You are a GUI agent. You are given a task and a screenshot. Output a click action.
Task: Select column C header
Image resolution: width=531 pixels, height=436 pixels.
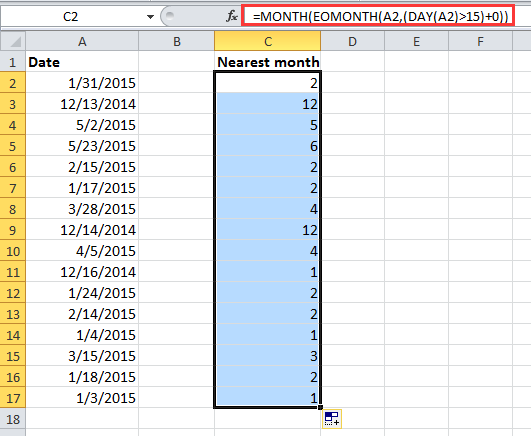[x=268, y=41]
